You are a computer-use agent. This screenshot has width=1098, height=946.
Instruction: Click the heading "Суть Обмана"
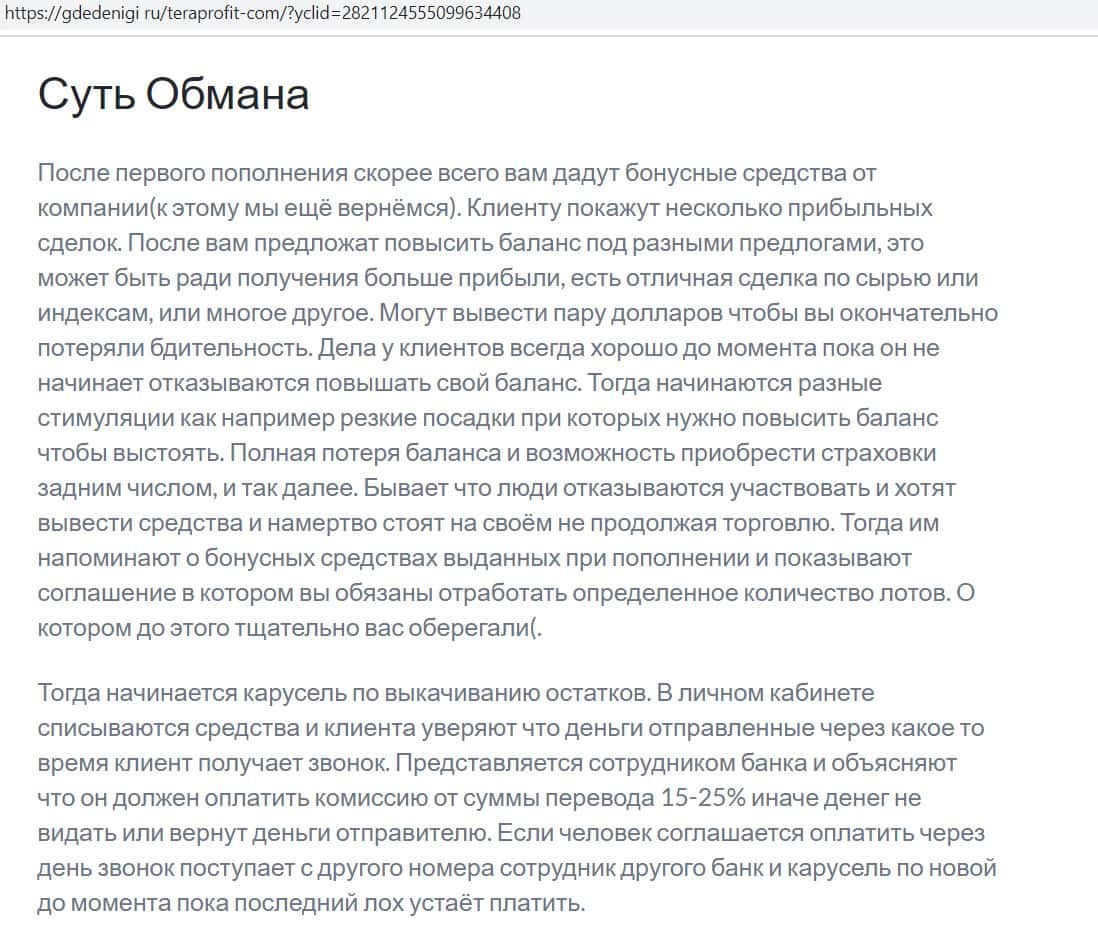pyautogui.click(x=173, y=94)
